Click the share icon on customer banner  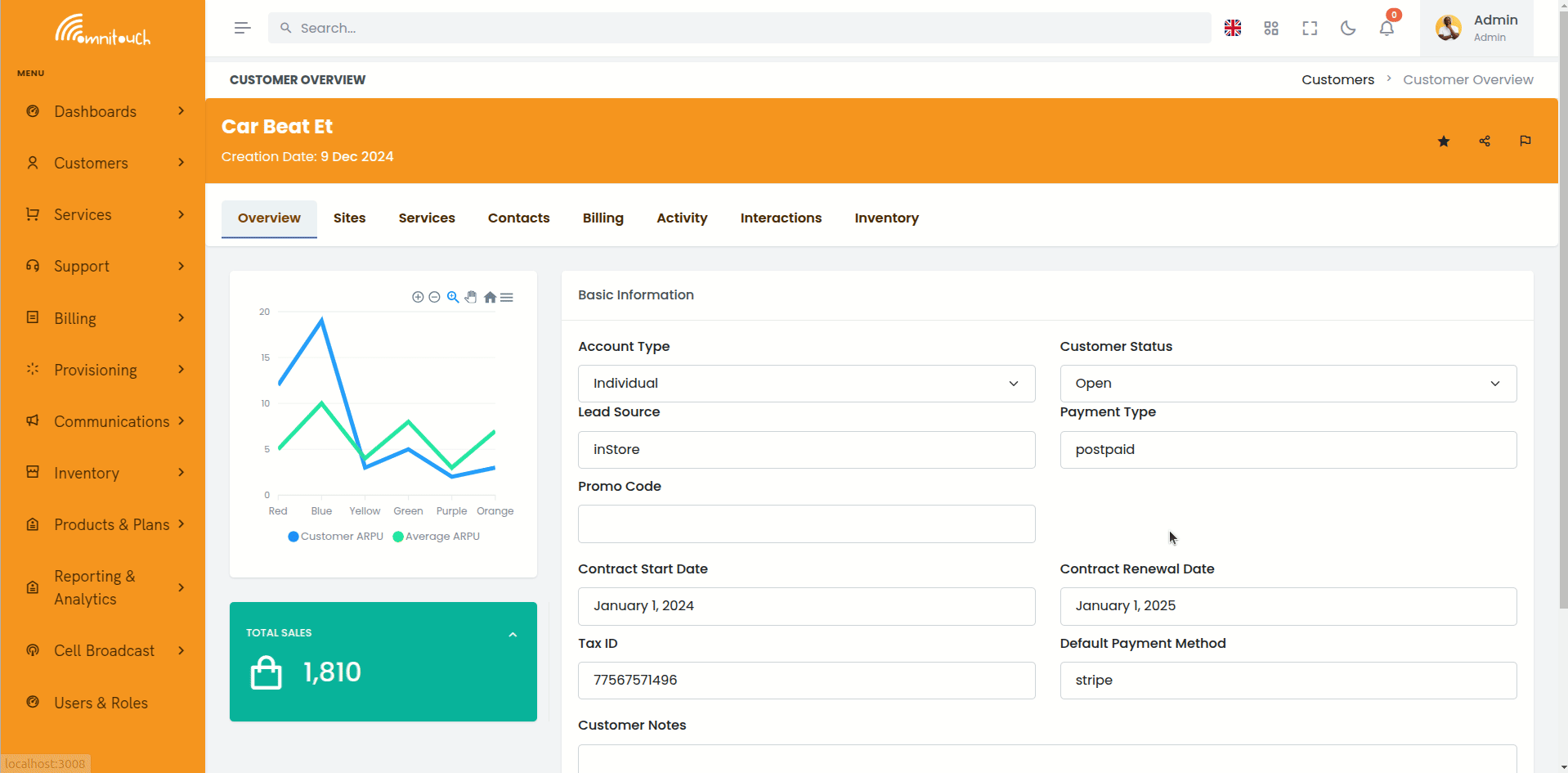1485,141
